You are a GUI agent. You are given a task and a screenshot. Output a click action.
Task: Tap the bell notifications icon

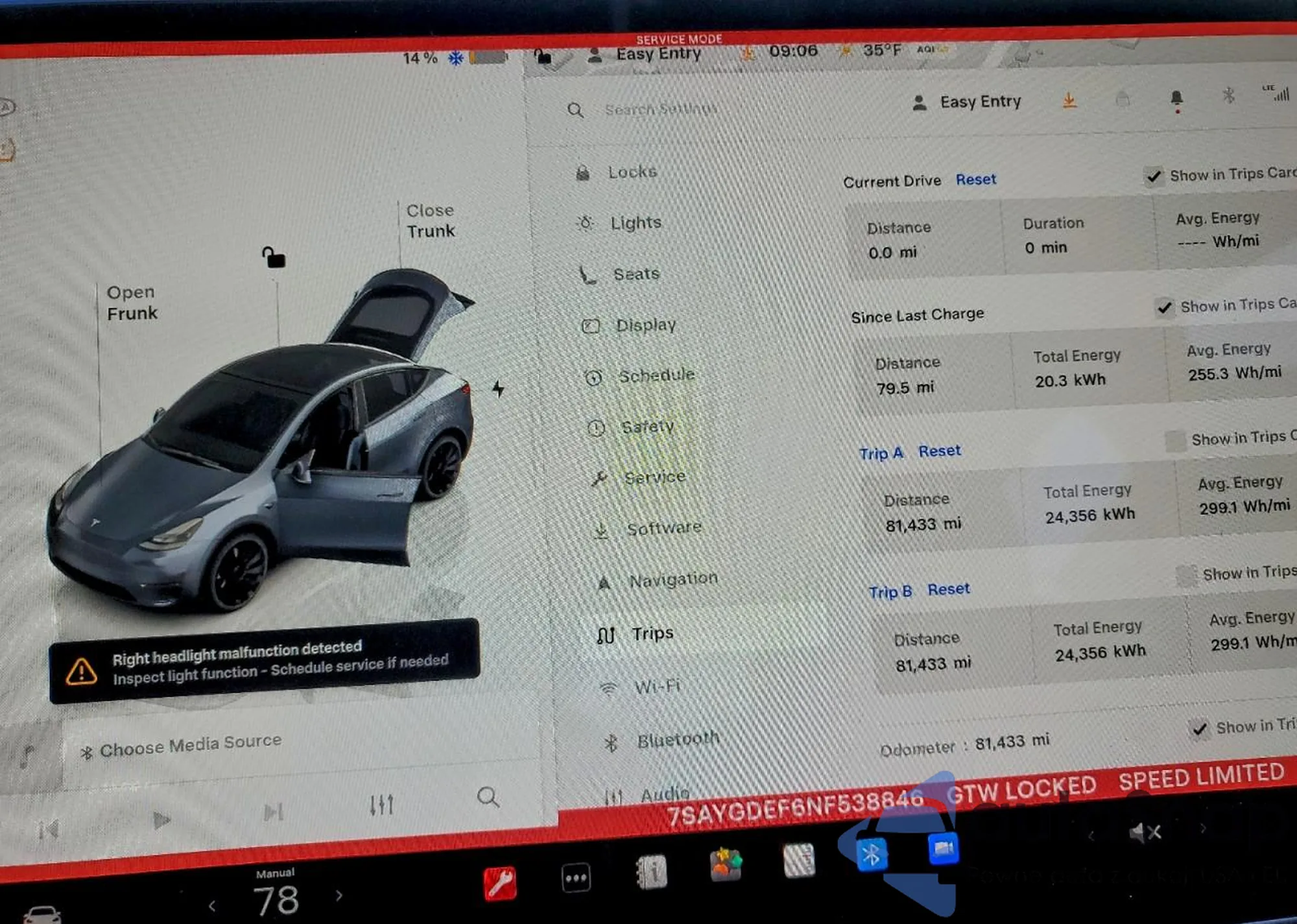point(1176,98)
